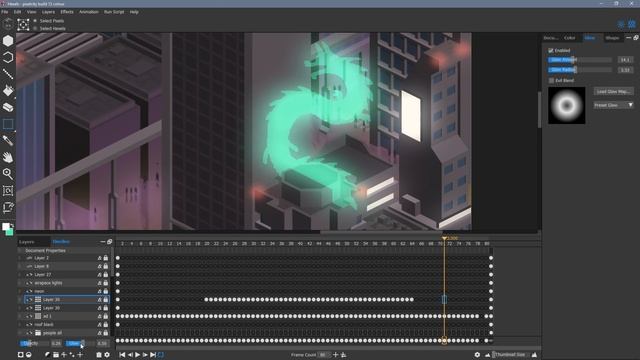Open layer settings gear icon in Layers panel
The image size is (640, 360).
tap(107, 355)
